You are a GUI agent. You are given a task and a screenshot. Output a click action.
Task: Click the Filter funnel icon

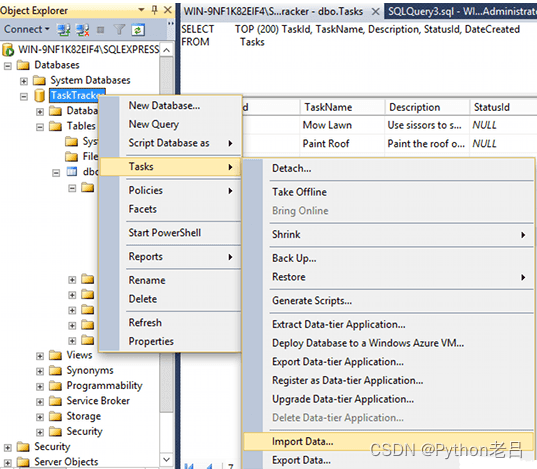[119, 30]
